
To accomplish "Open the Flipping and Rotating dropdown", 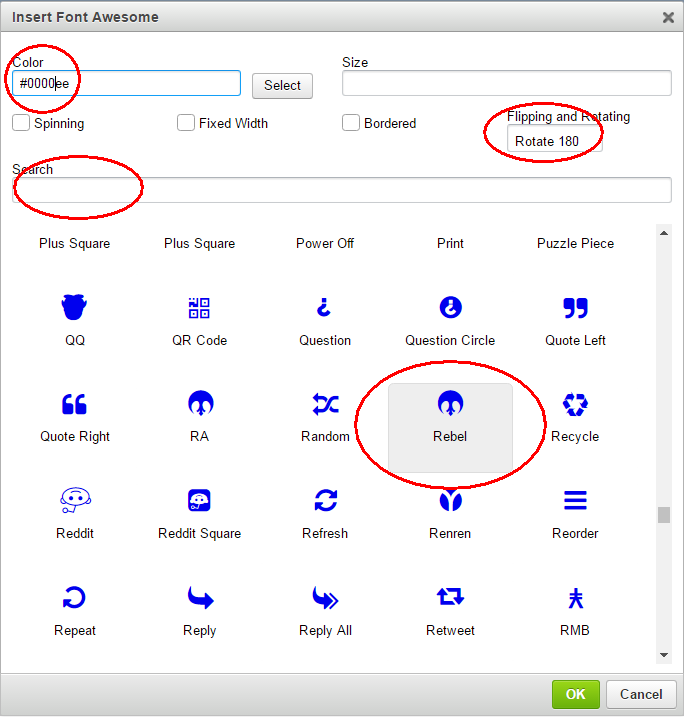I will [554, 141].
